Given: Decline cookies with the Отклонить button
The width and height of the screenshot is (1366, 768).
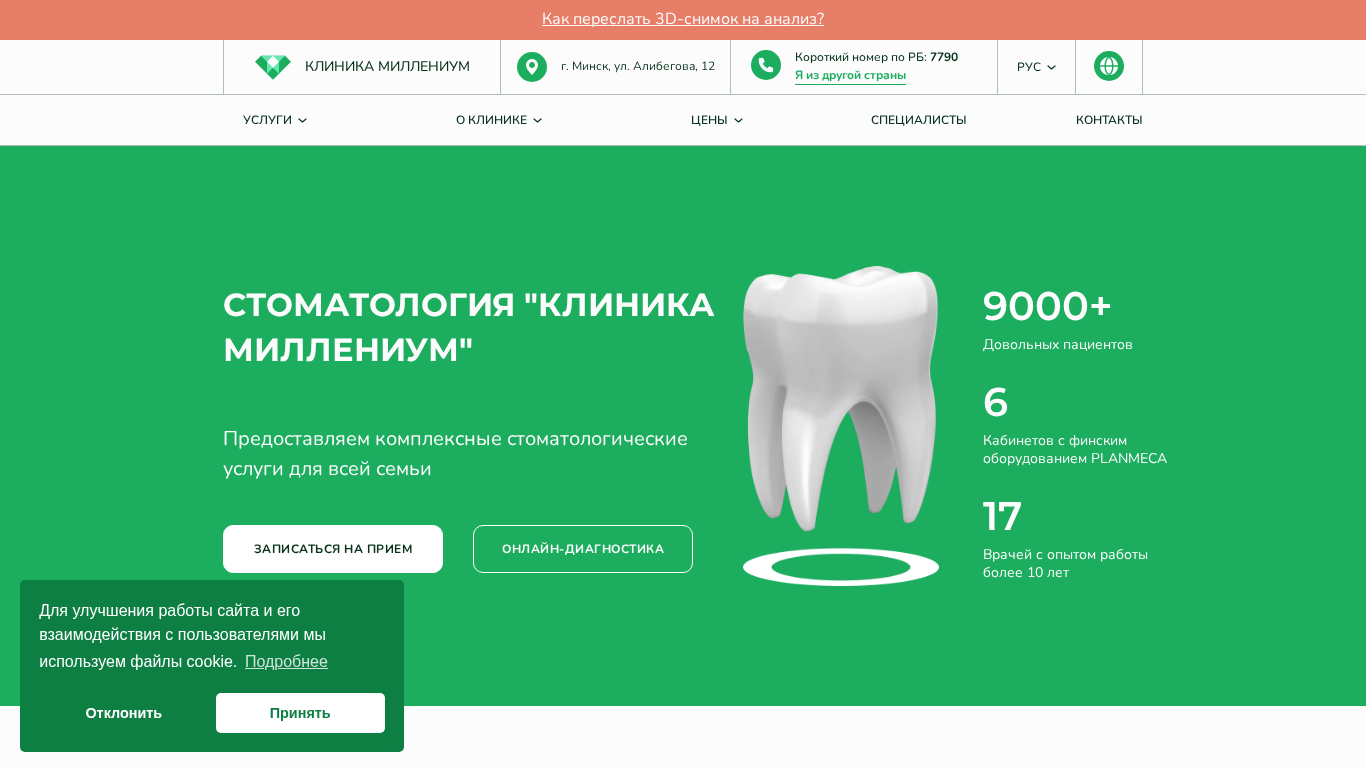Looking at the screenshot, I should [x=124, y=713].
